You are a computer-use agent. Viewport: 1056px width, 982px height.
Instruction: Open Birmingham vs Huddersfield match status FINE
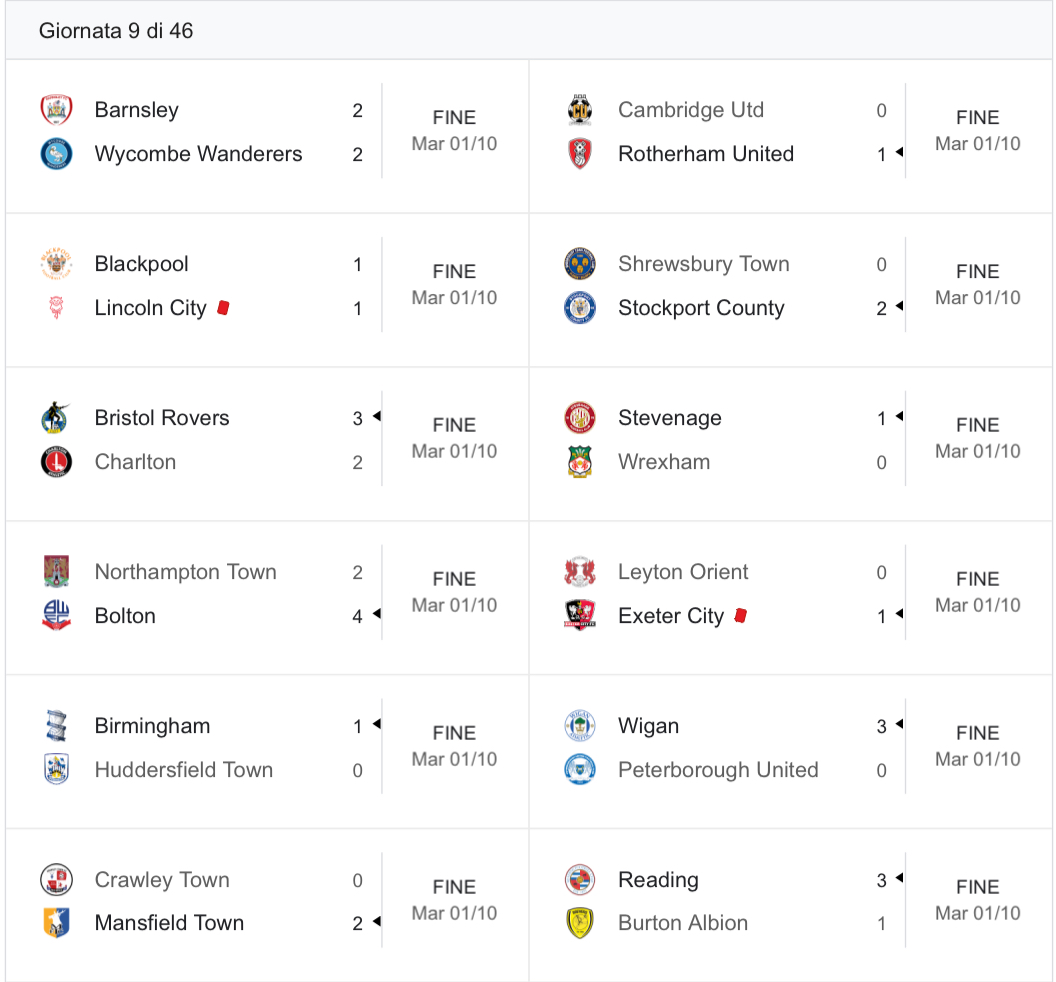pos(455,733)
